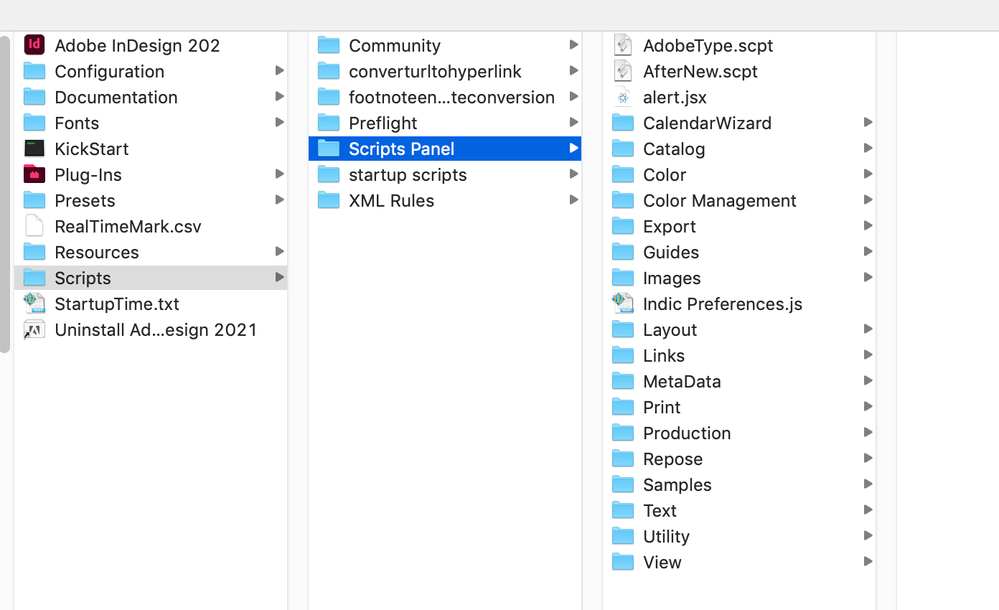Open the startup scripts folder row
999x610 pixels.
445,174
